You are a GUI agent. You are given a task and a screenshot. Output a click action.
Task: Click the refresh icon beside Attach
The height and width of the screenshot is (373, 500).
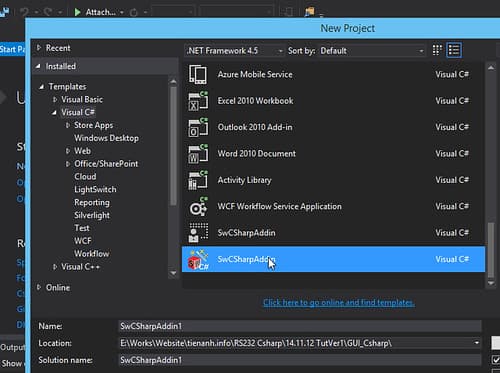[x=134, y=13]
